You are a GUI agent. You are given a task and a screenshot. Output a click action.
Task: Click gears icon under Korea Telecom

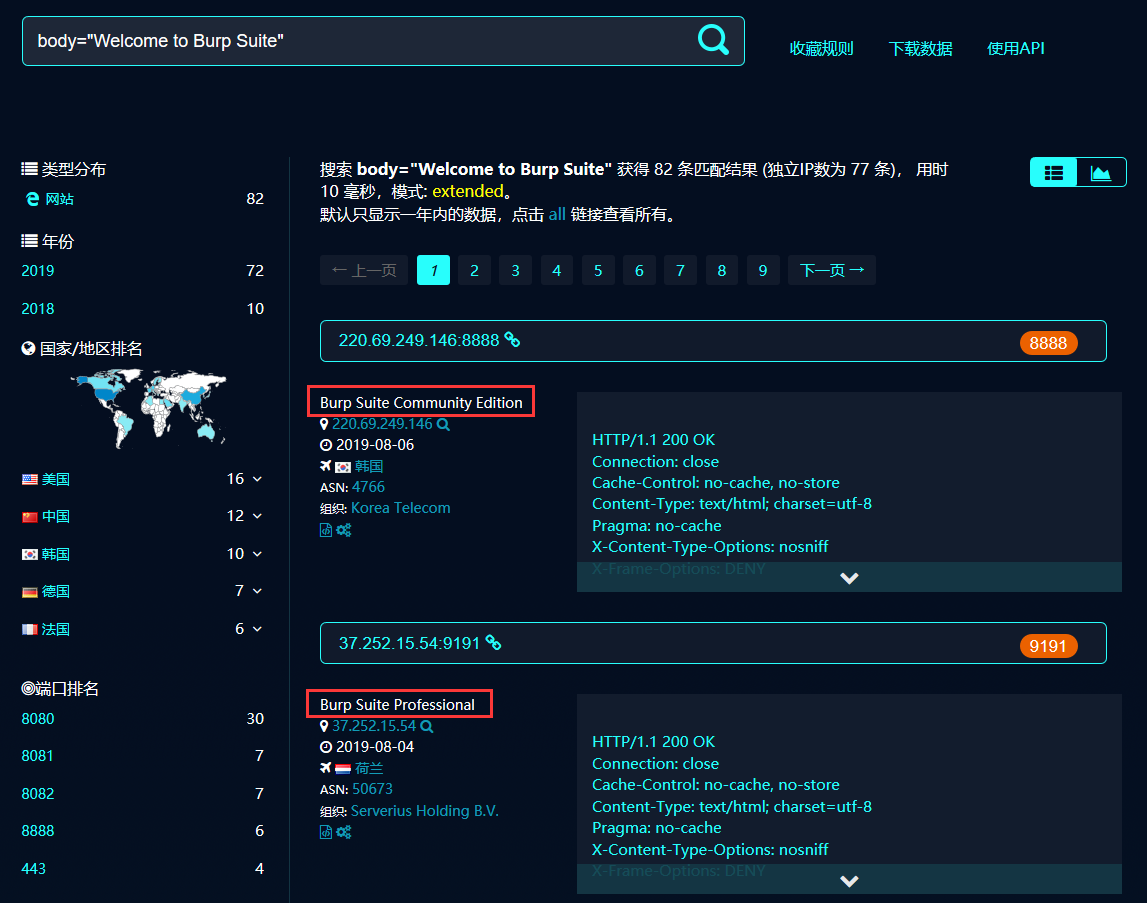[344, 531]
